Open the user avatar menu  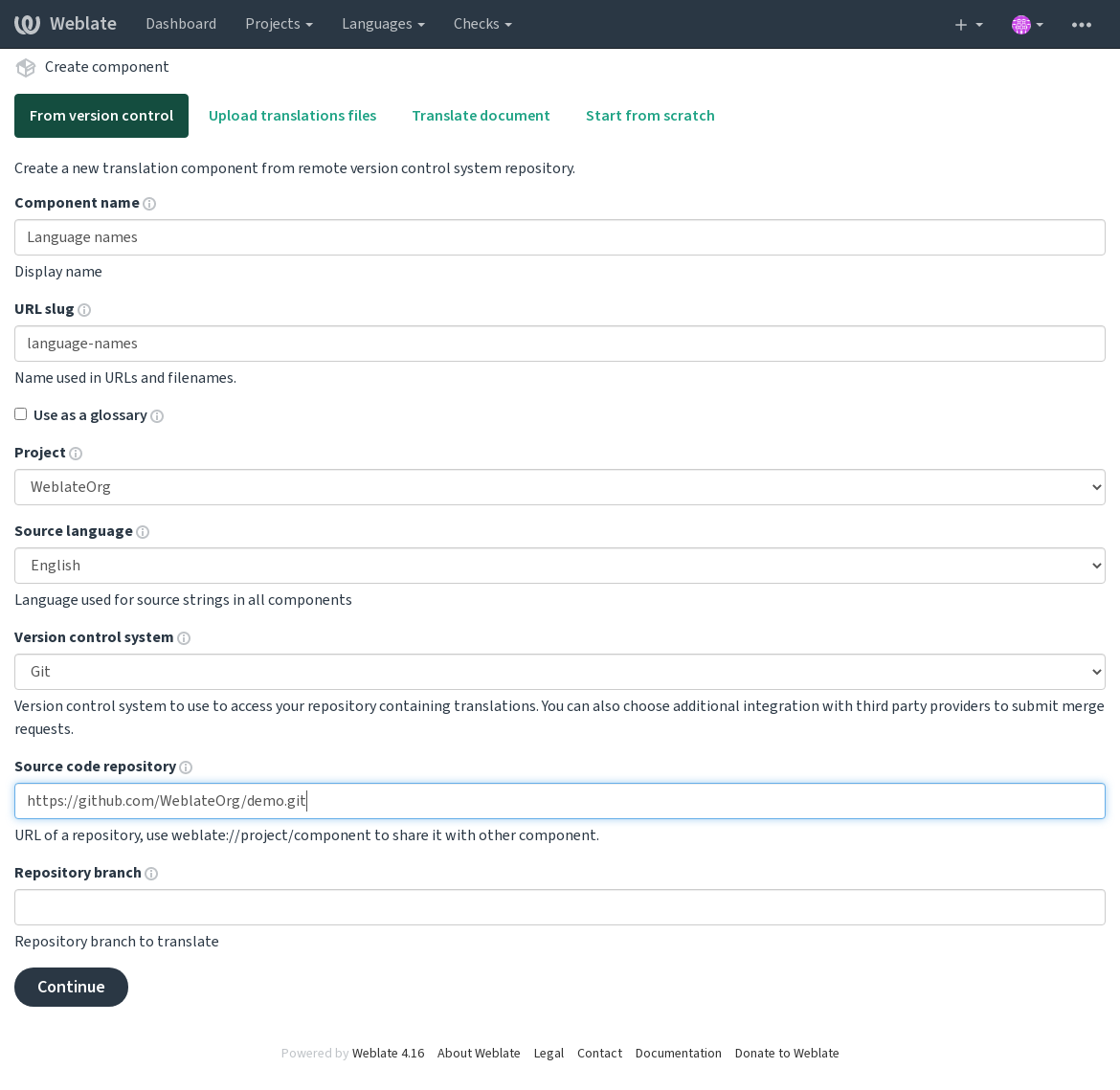[x=1028, y=24]
